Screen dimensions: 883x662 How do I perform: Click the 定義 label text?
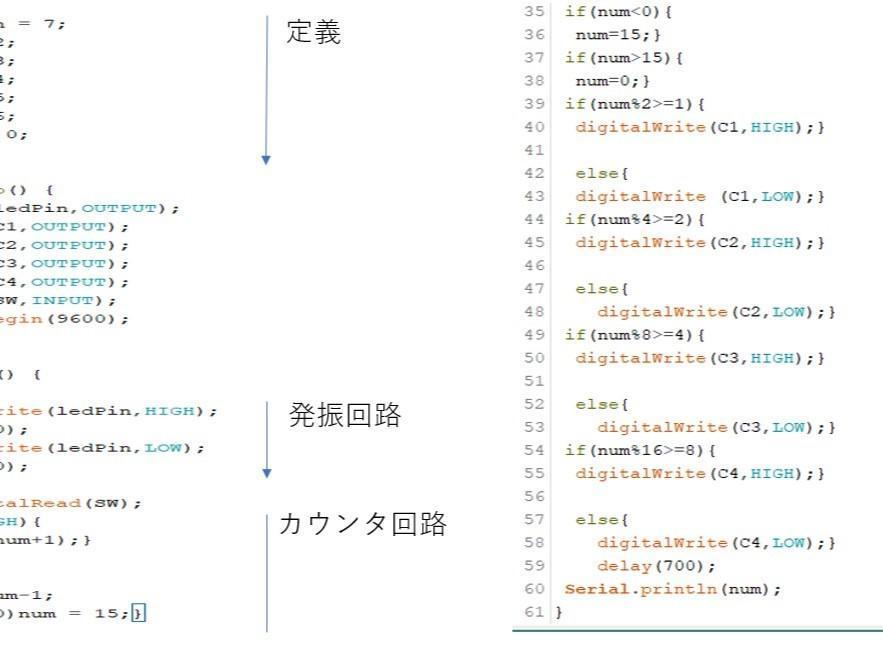click(x=313, y=32)
